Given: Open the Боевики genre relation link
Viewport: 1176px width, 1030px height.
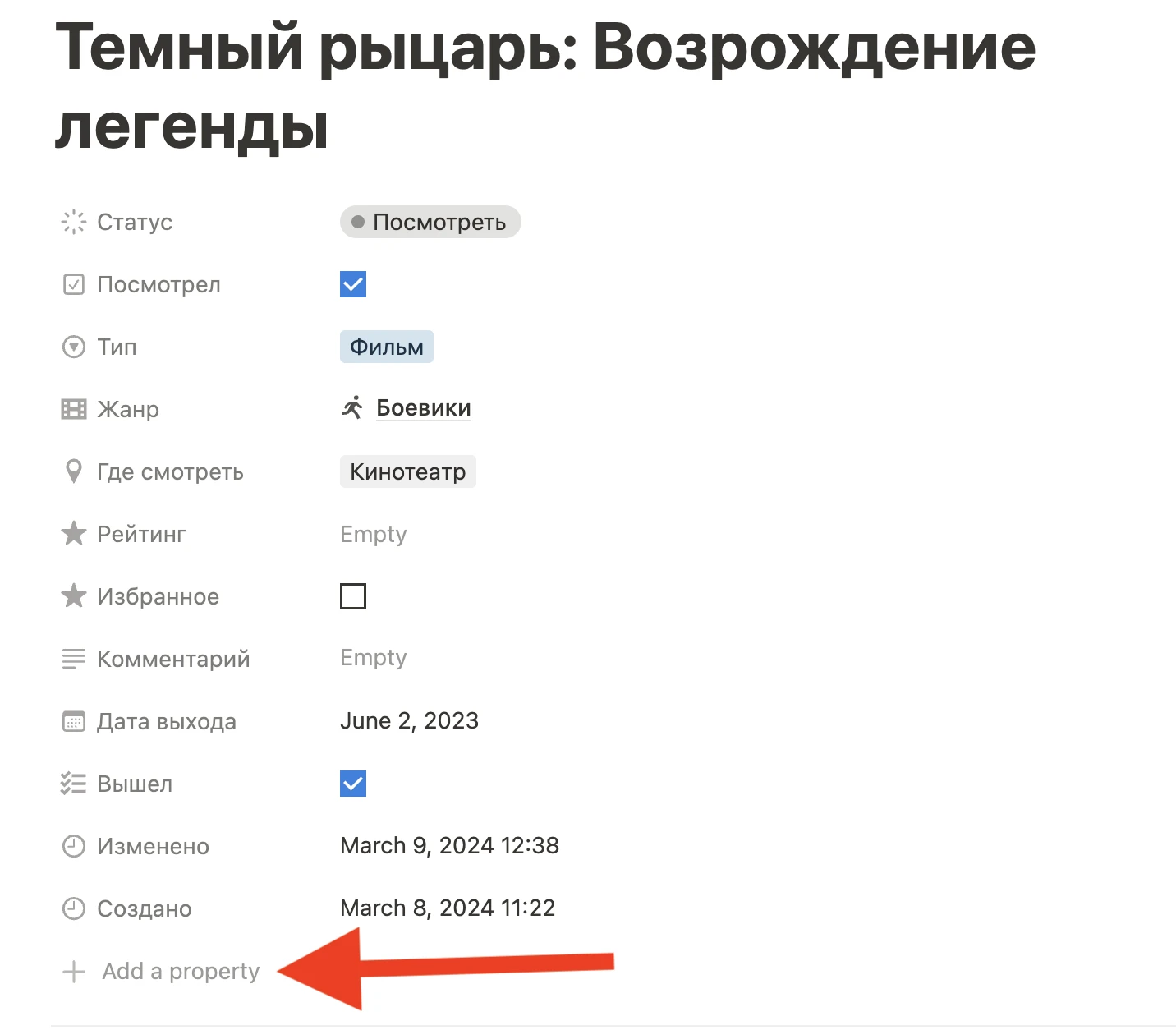Looking at the screenshot, I should [424, 408].
